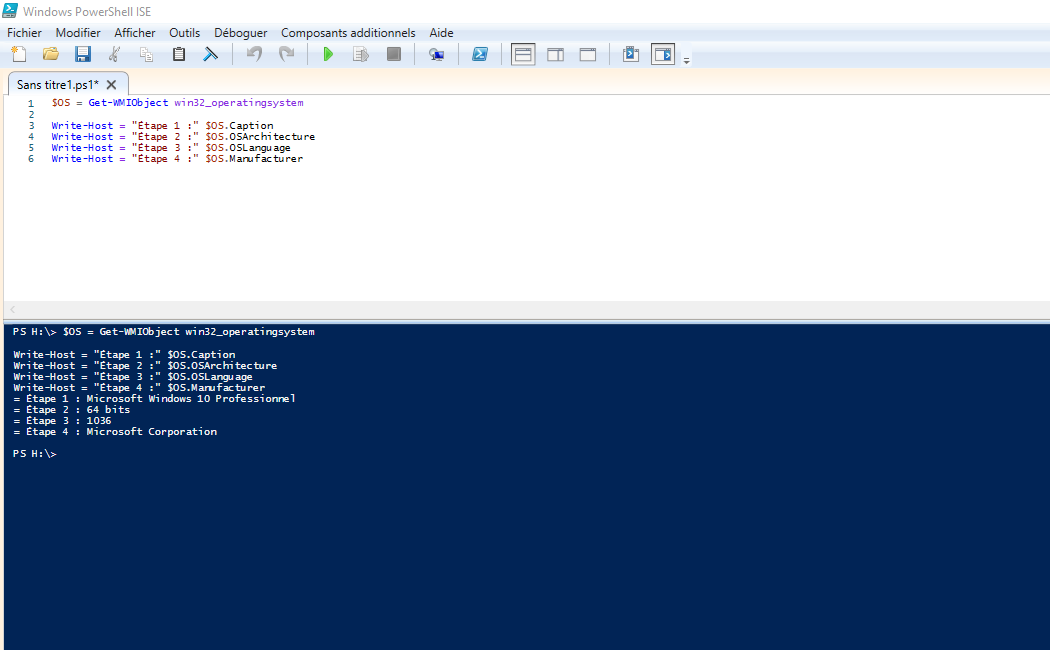Click the PowerShell ISE title bar icon
Viewport: 1050px width, 650px height.
click(x=10, y=11)
